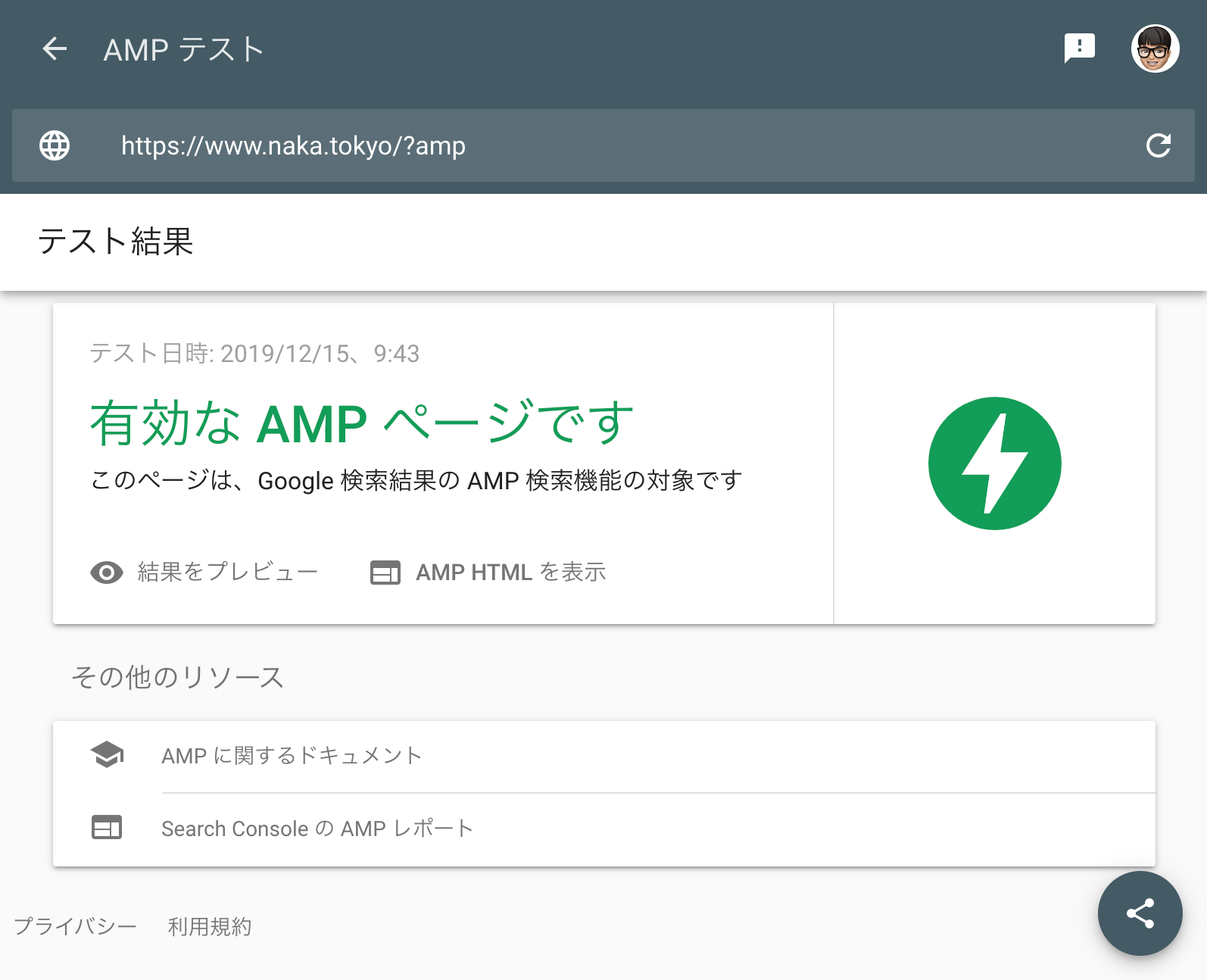Open the 利用規約 footer link
This screenshot has height=980, width=1207.
(x=209, y=926)
